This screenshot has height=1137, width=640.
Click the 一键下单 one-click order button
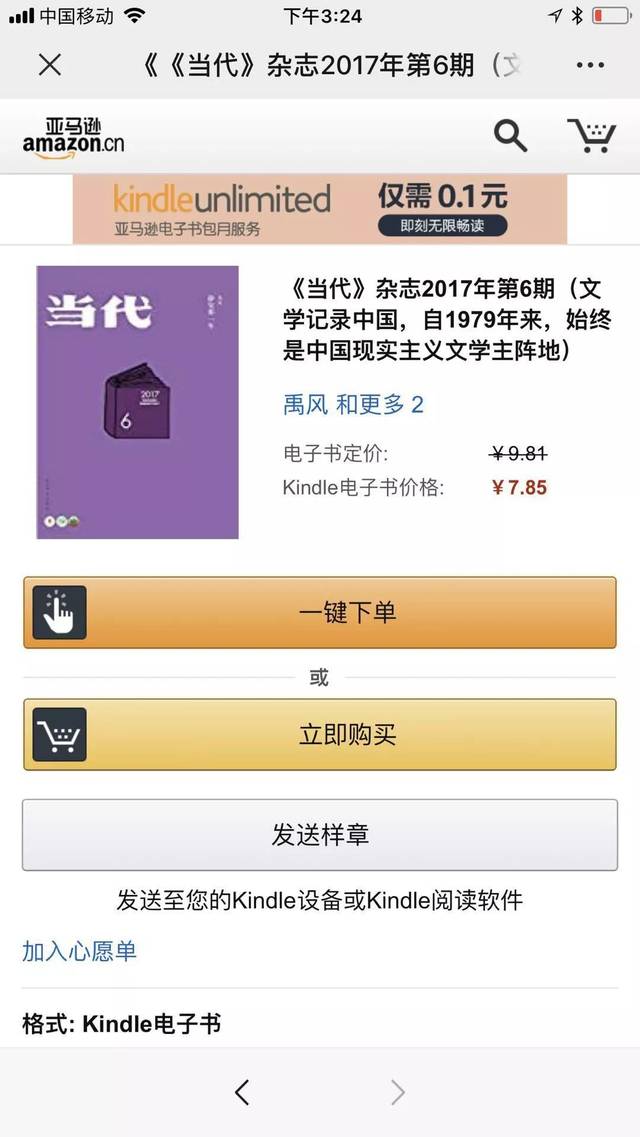pos(320,613)
